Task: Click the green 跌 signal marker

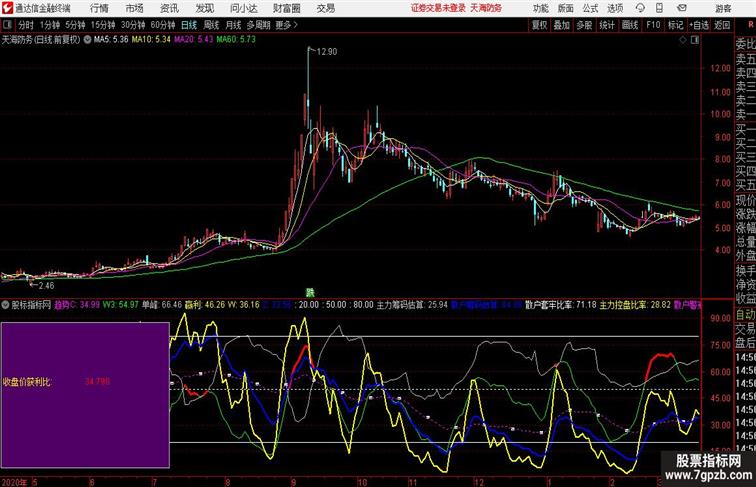Action: pyautogui.click(x=310, y=293)
